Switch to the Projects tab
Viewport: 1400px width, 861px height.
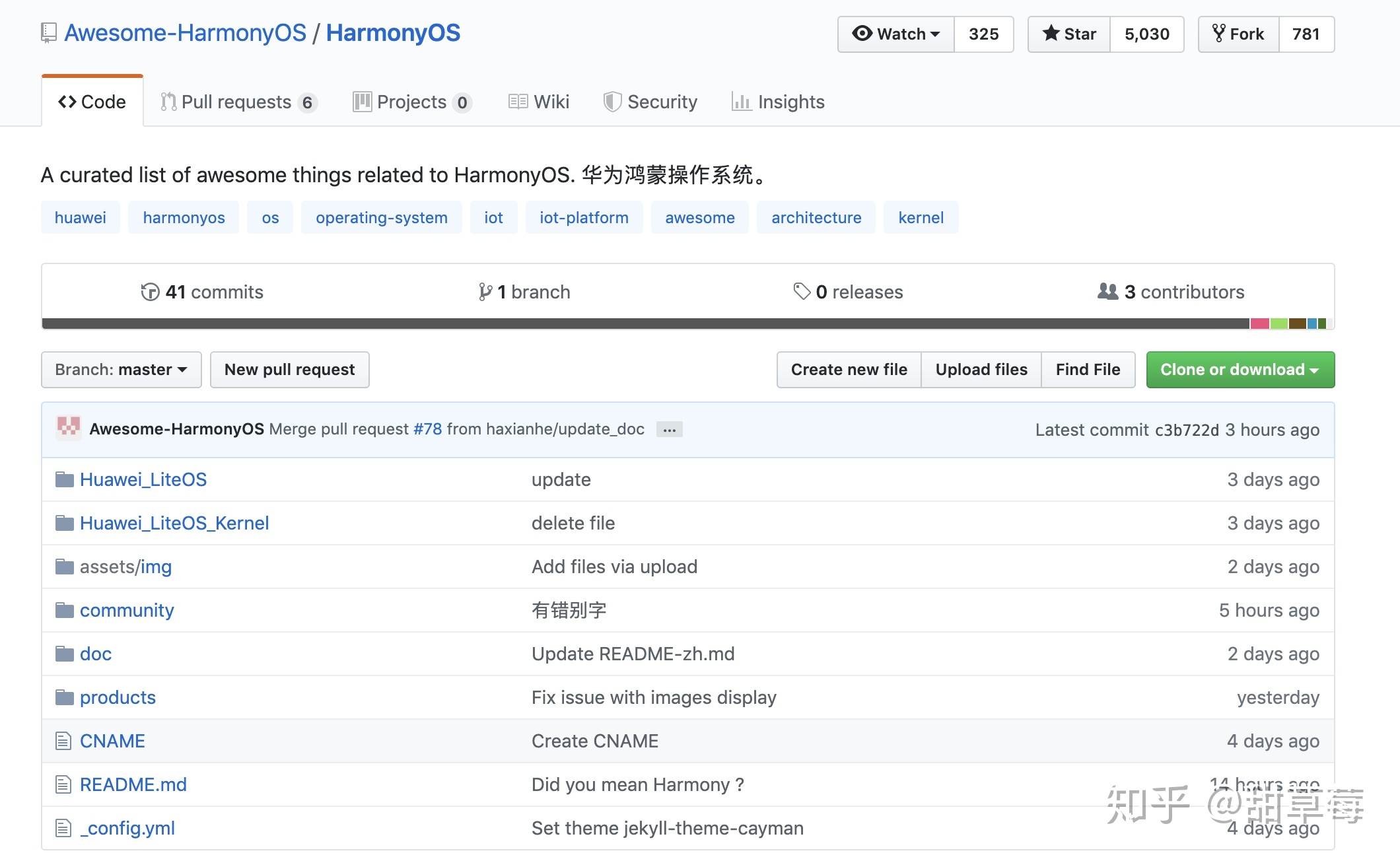412,102
